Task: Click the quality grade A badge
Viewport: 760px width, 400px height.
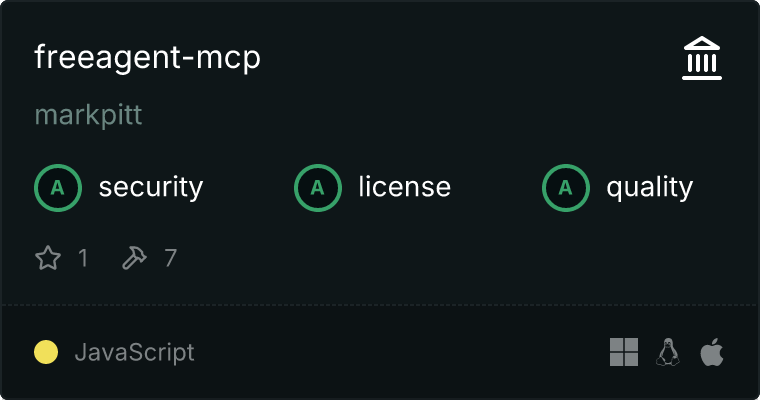Action: 566,188
